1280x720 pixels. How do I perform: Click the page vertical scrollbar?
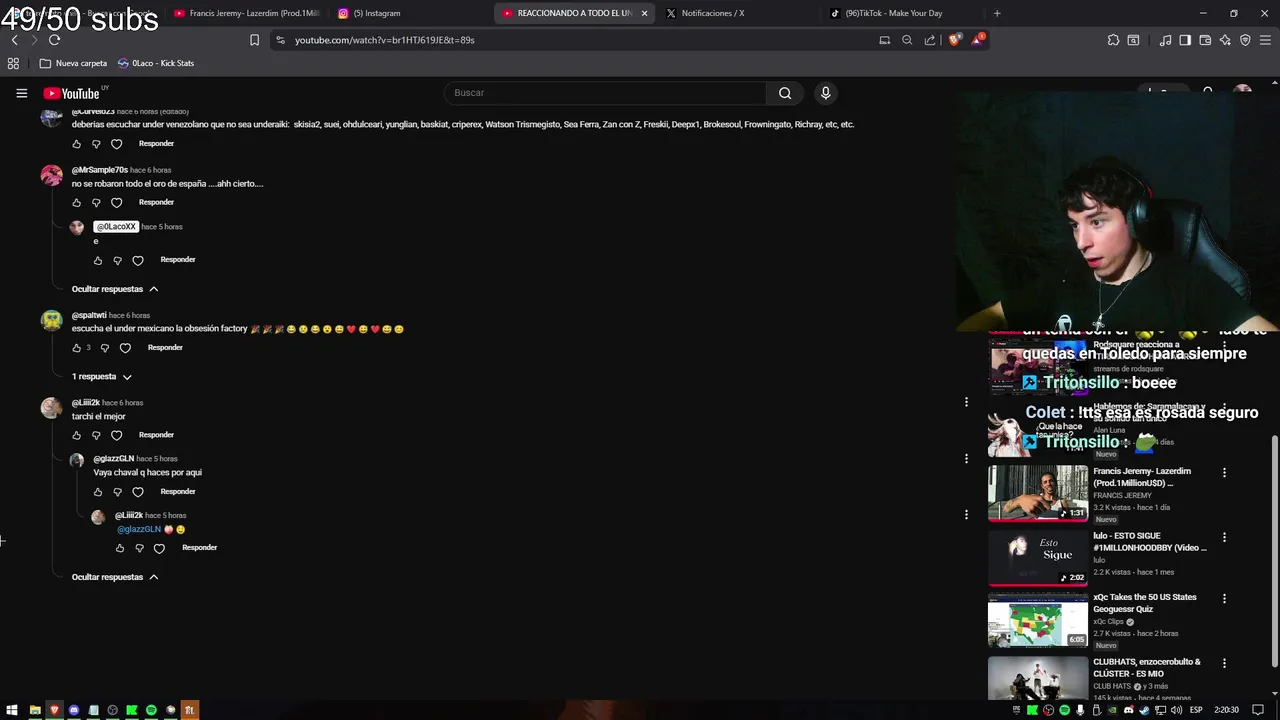pyautogui.click(x=1274, y=552)
